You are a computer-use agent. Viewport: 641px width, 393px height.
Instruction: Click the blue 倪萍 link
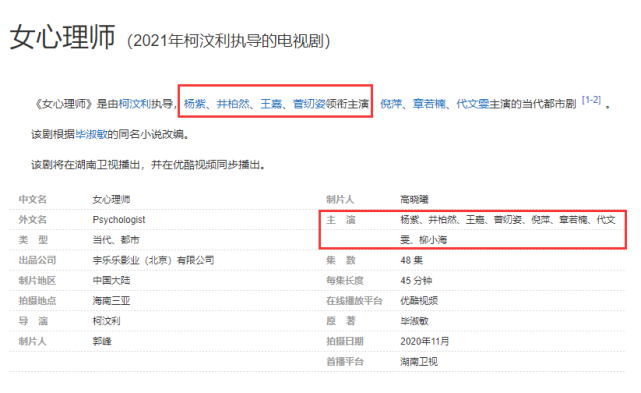point(391,104)
